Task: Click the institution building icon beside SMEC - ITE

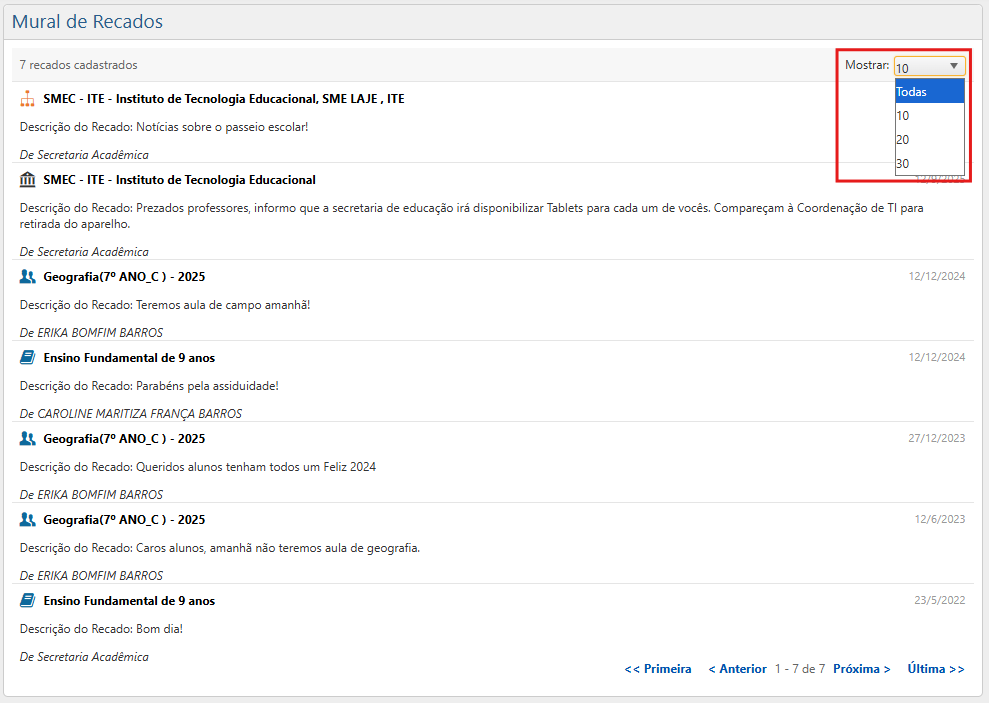Action: click(27, 180)
